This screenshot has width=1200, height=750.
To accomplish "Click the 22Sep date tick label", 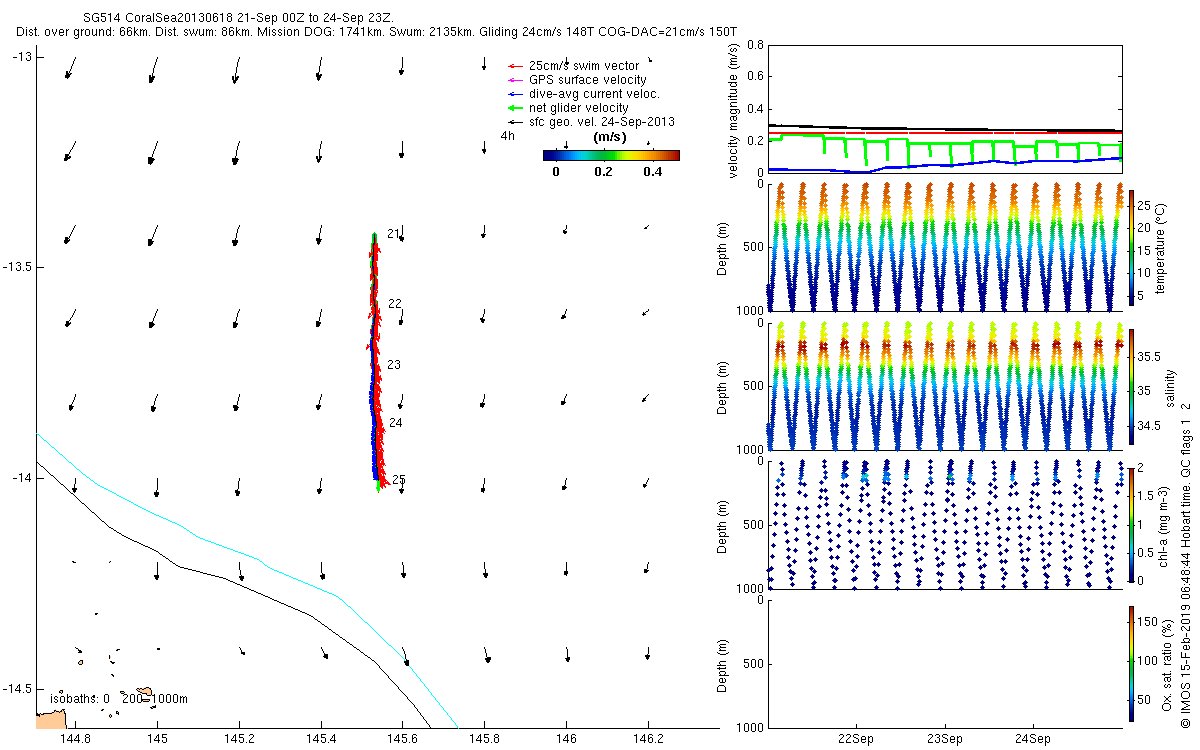I will 857,739.
